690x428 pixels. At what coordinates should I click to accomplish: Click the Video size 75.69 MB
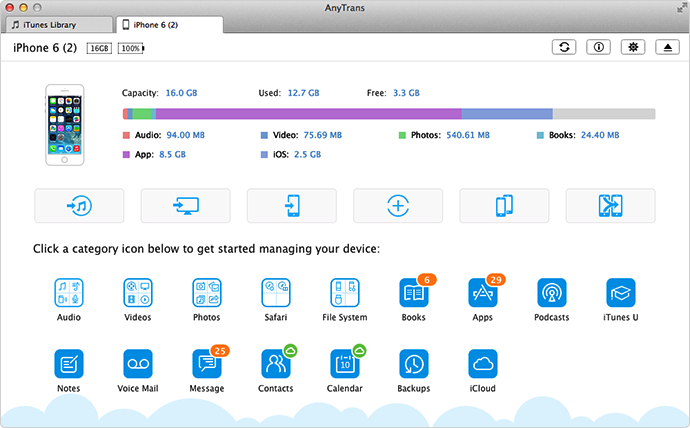pyautogui.click(x=323, y=135)
